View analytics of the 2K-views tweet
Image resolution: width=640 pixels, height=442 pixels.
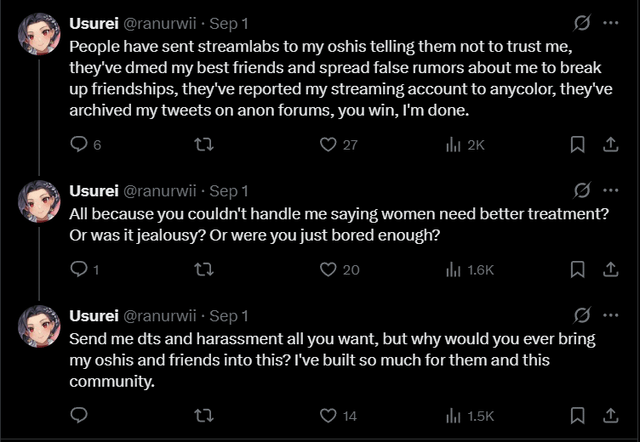point(453,145)
